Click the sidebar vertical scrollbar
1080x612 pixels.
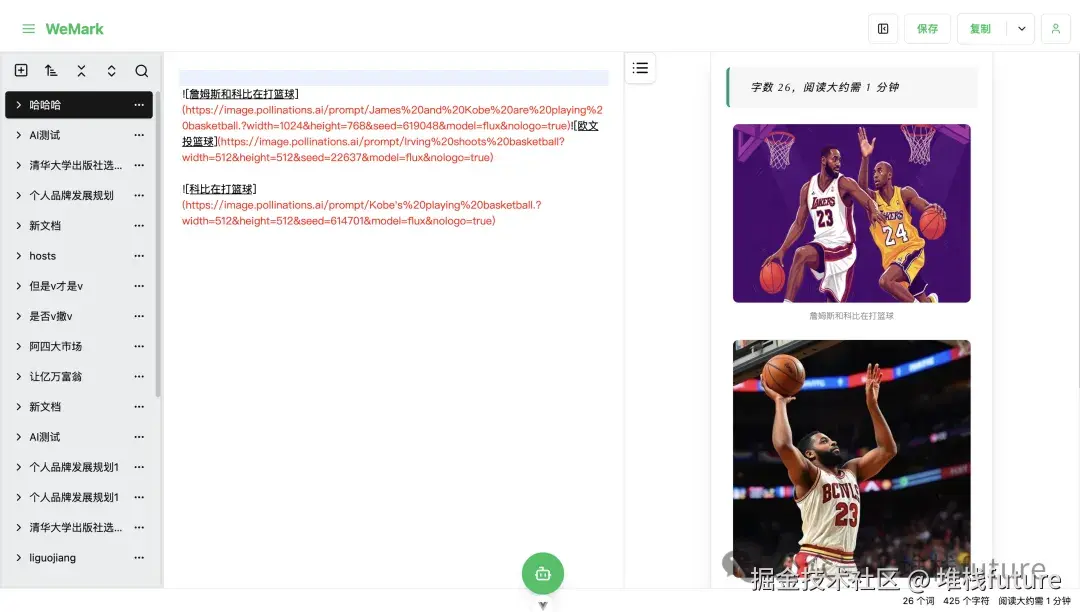tap(158, 244)
